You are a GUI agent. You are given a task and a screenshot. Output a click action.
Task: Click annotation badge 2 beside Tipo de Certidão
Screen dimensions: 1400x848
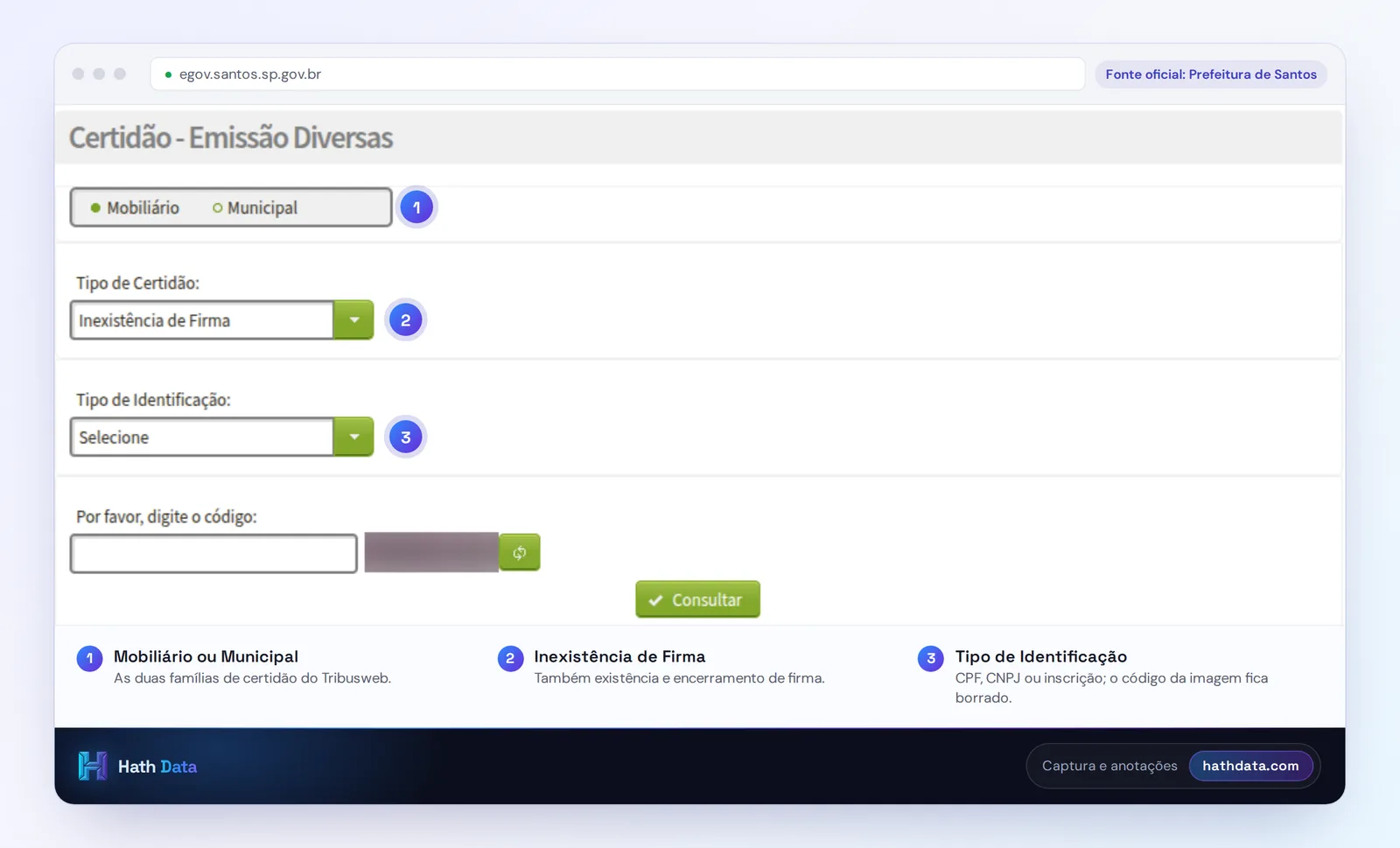405,320
